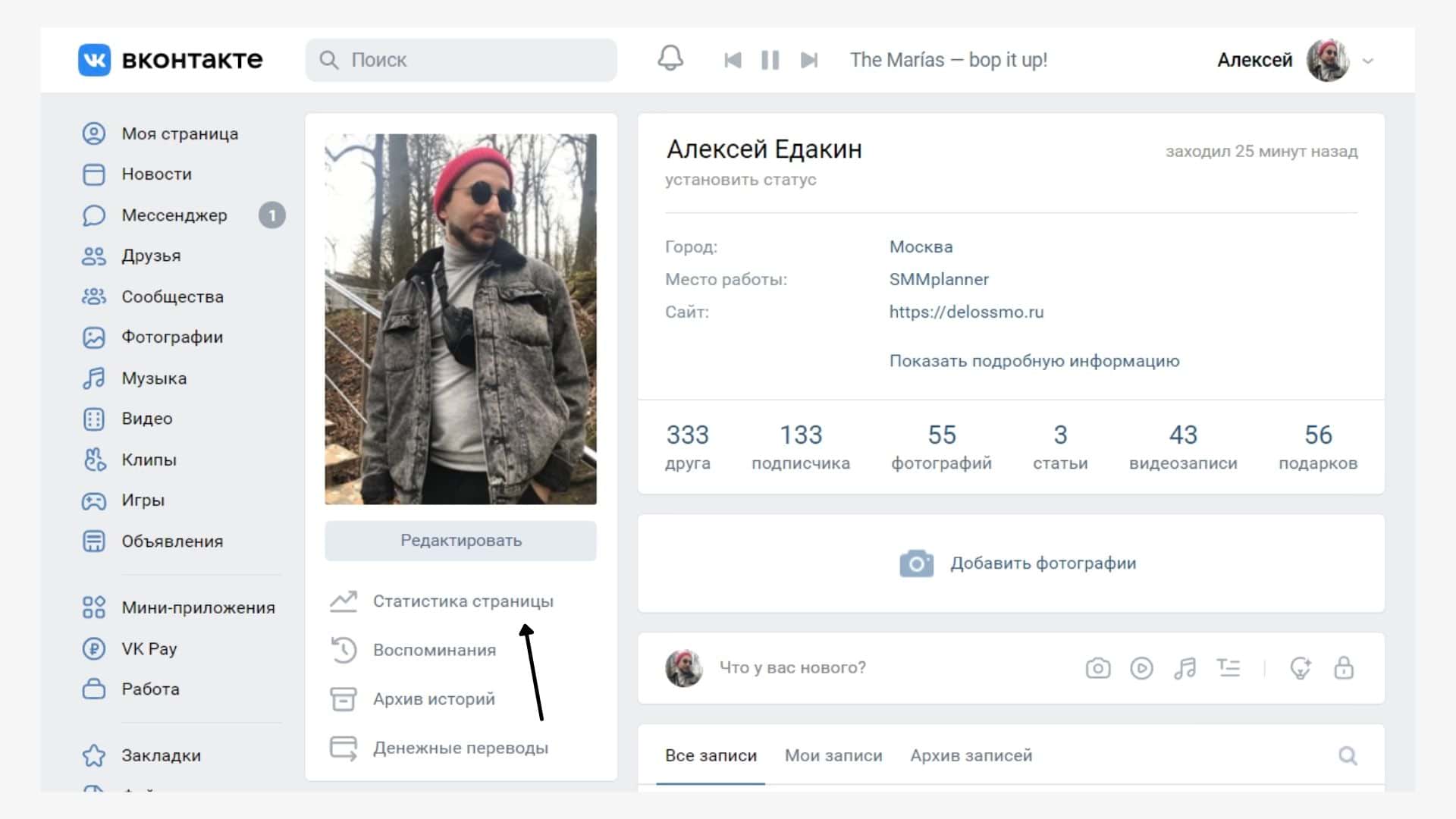The image size is (1456, 819).
Task: Open the notifications bell
Action: pyautogui.click(x=670, y=58)
